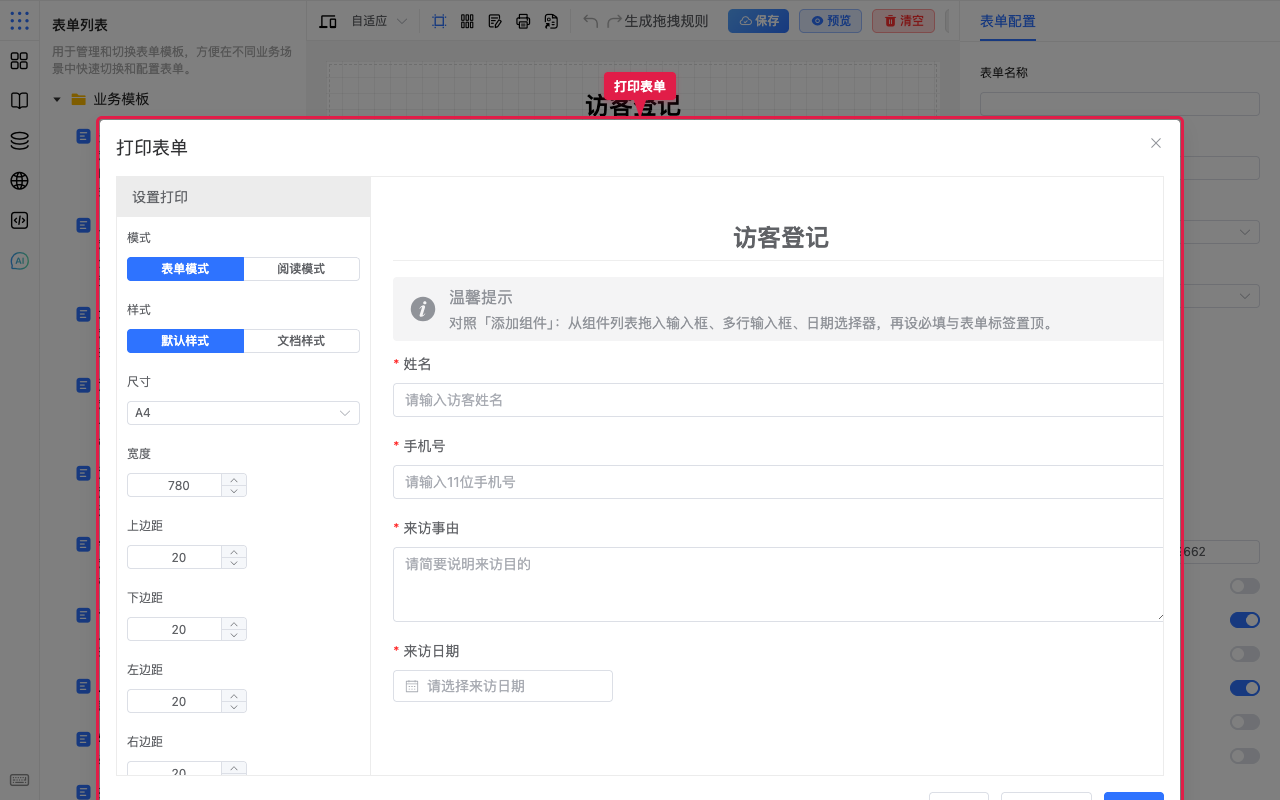Decrease 上边距 with the down arrow
1280x800 pixels.
tap(234, 563)
